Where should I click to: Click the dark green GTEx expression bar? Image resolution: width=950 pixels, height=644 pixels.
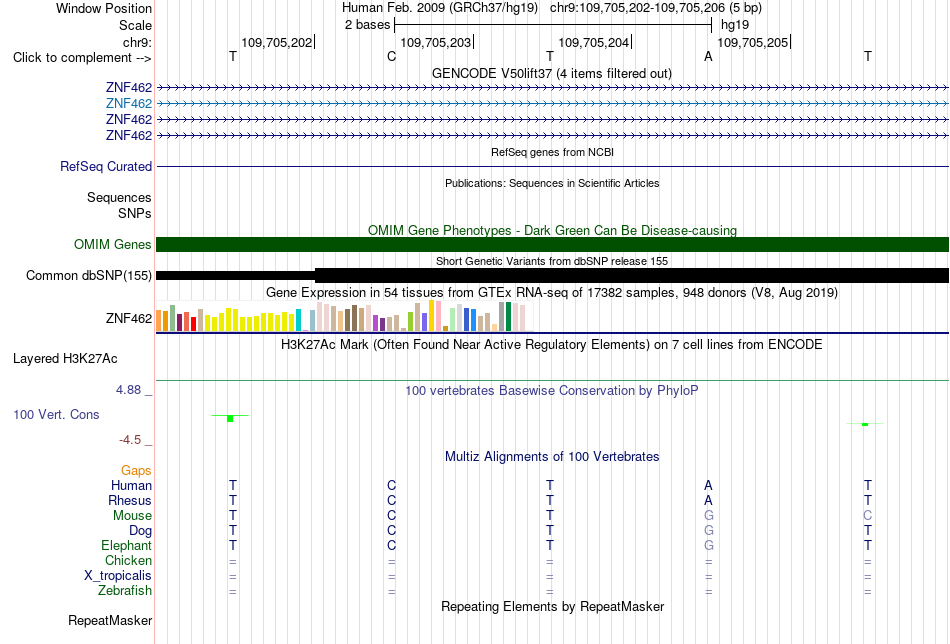[x=508, y=316]
